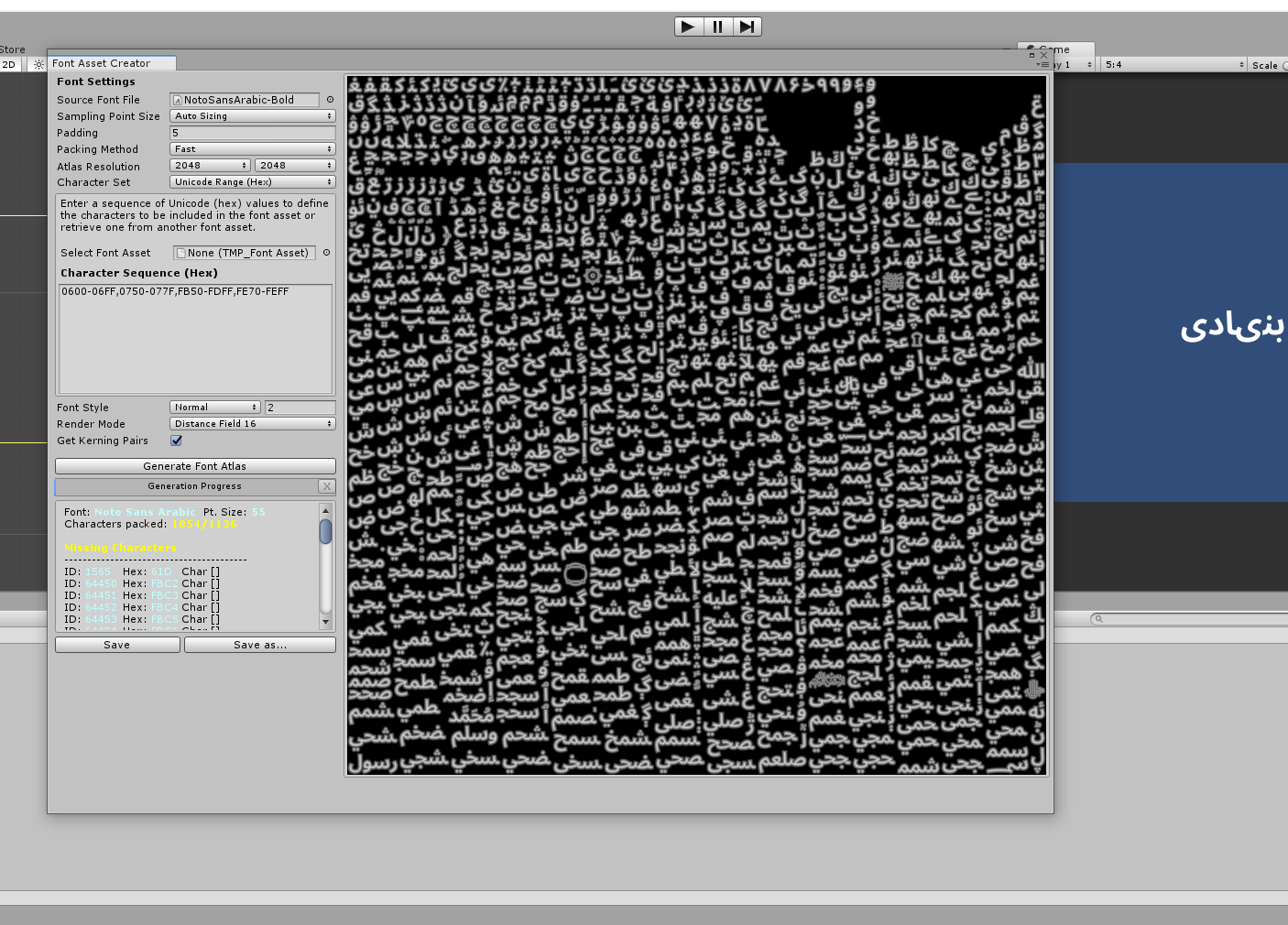
Task: Cancel generation with the progress X button
Action: (x=327, y=486)
